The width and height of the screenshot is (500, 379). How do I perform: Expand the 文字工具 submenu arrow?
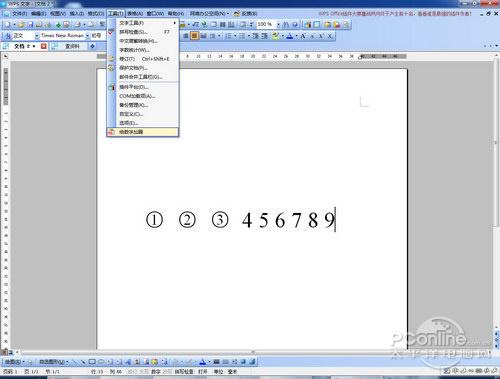pyautogui.click(x=174, y=23)
